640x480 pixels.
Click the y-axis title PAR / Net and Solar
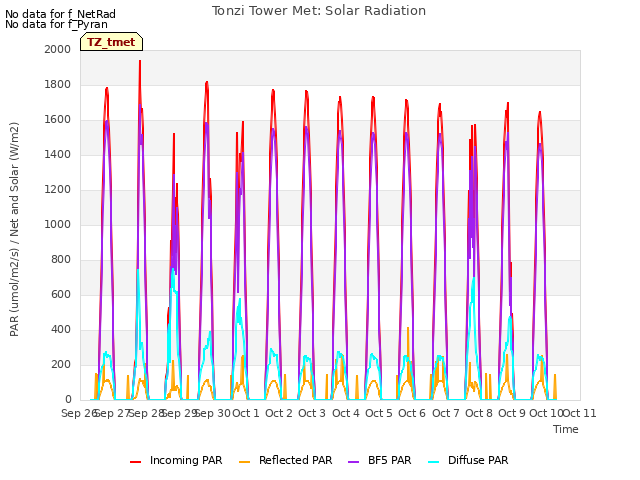point(14,229)
